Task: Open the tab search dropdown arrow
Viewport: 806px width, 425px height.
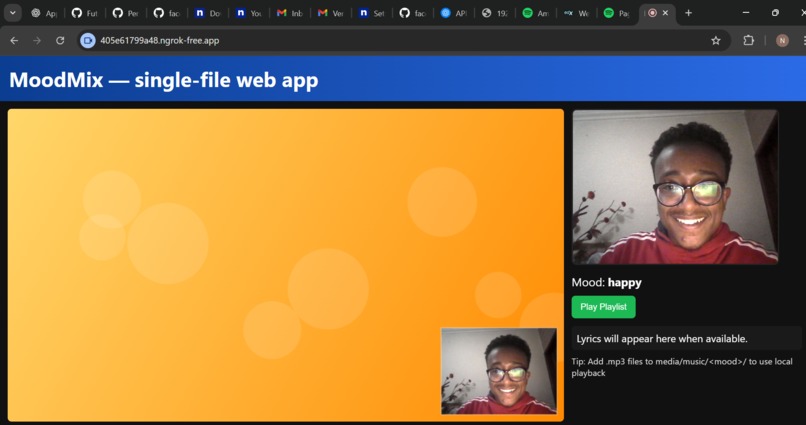Action: (12, 13)
